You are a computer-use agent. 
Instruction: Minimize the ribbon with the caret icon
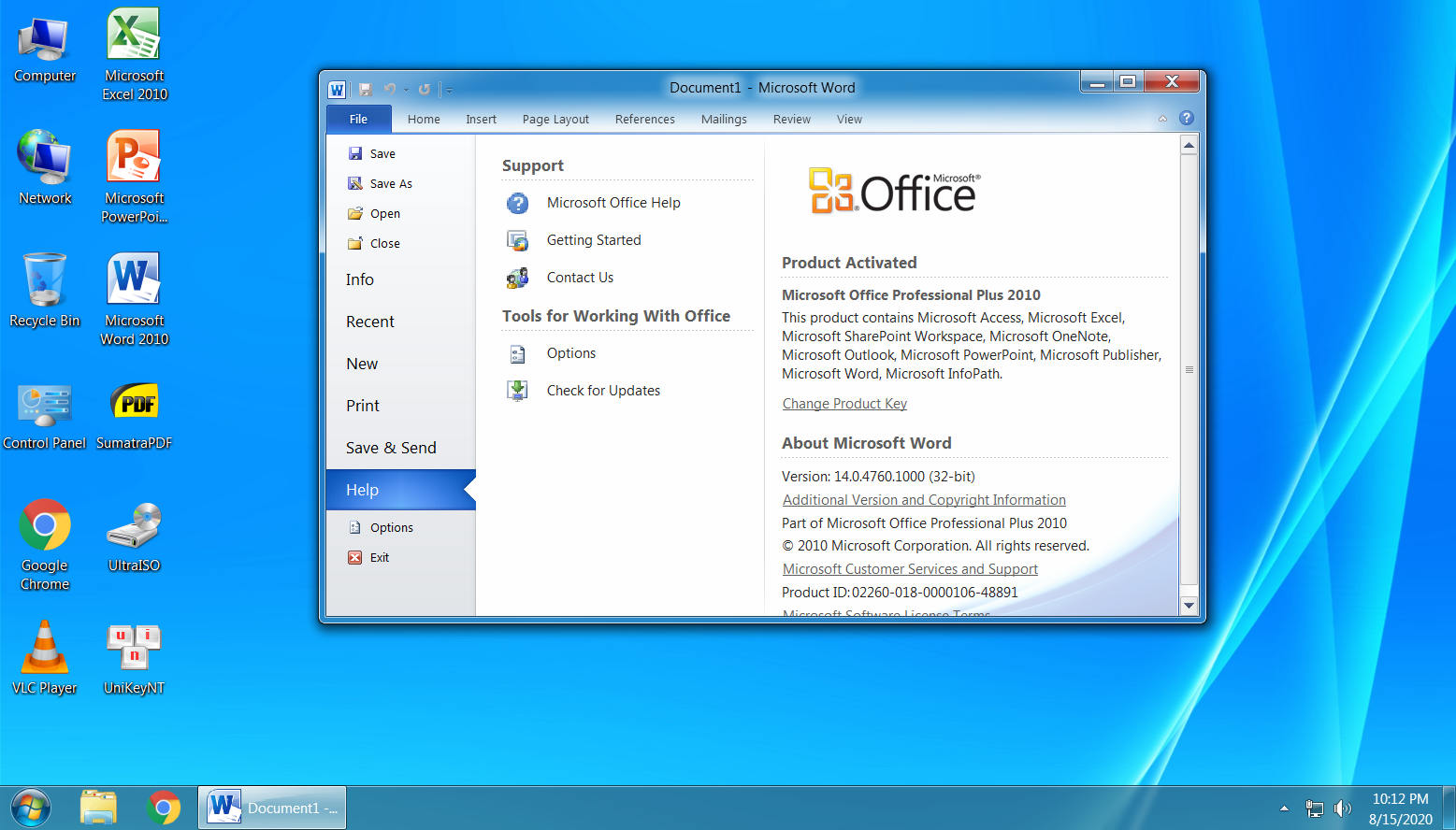click(1162, 119)
